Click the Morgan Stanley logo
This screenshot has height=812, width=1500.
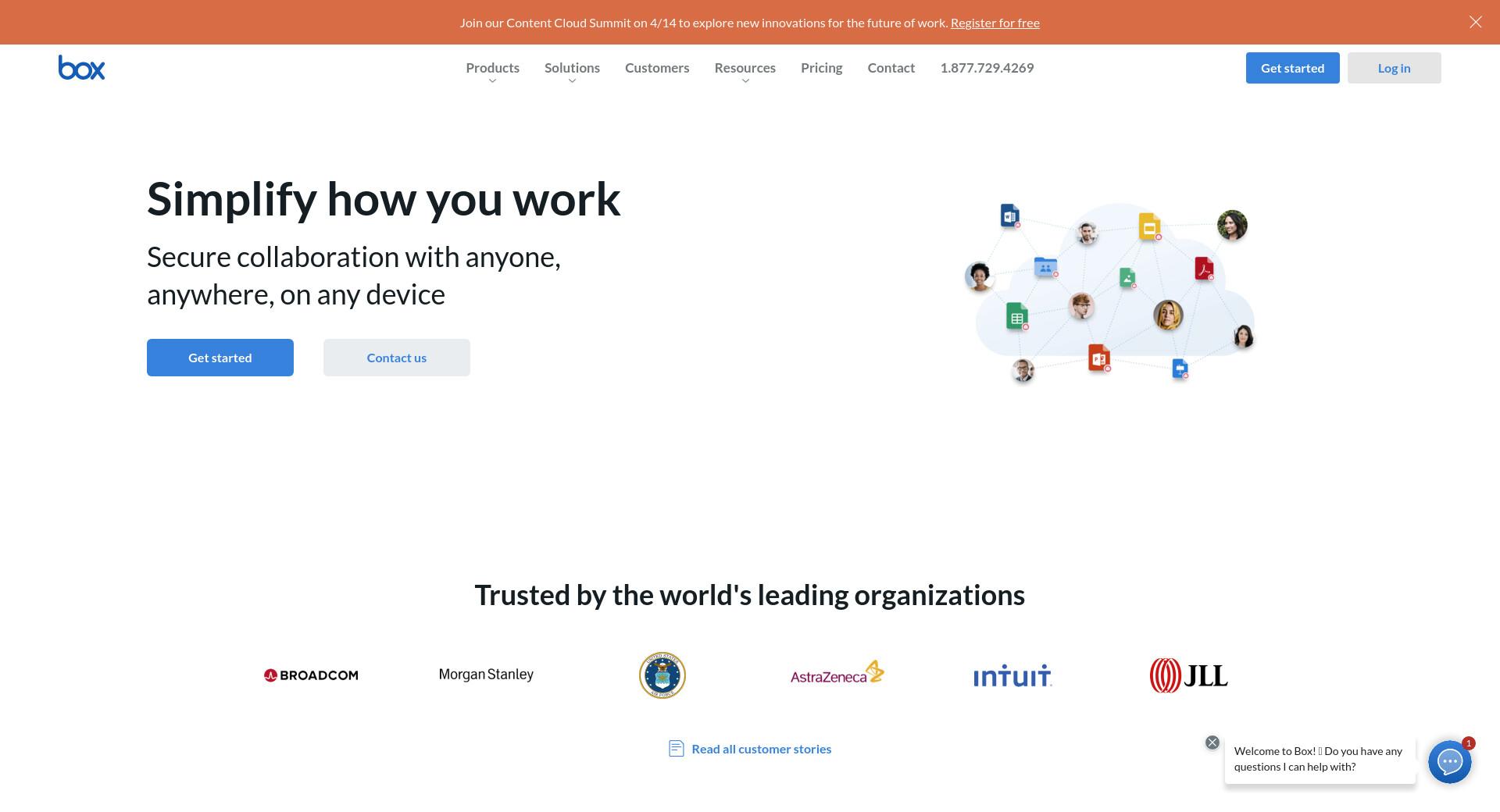click(486, 675)
